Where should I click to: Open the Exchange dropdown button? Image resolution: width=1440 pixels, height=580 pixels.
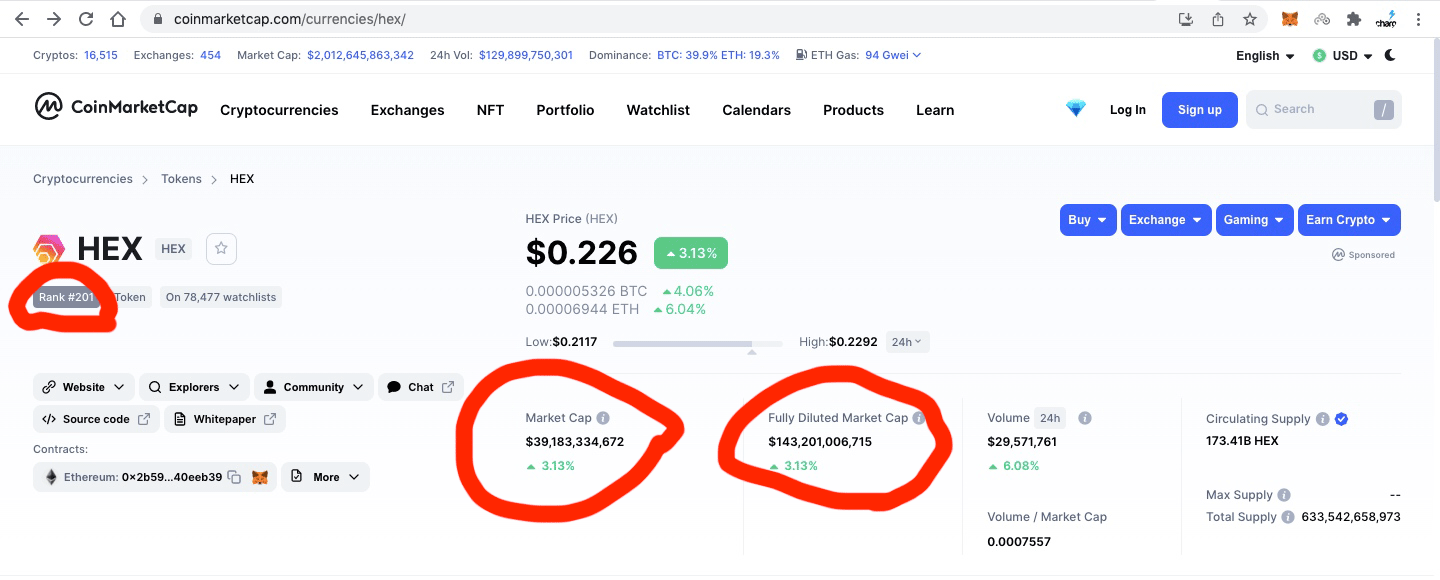[x=1165, y=220]
